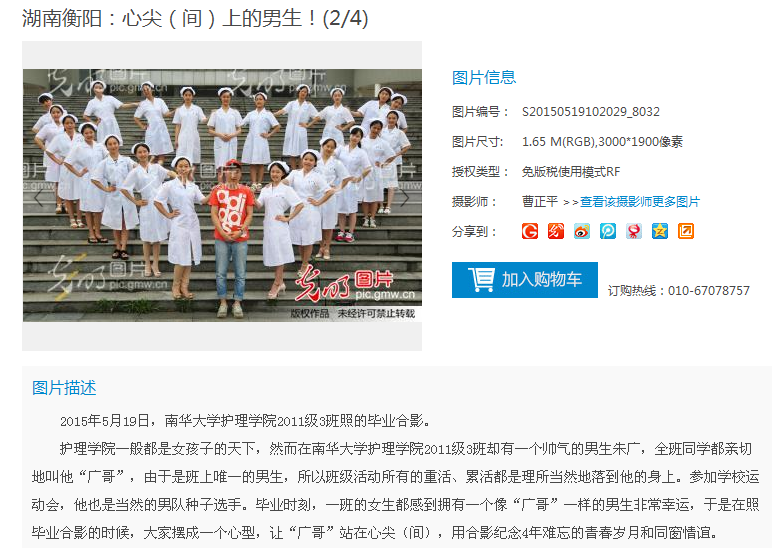
Task: Click the page title 湖南衡阳：心尖上的男生
Action: 195,19
